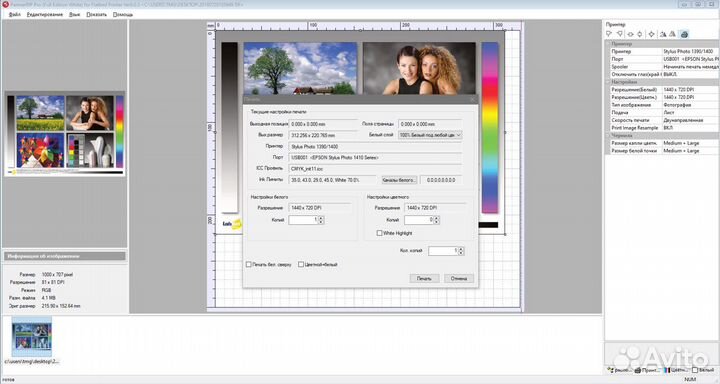Click the color settings 'Копий' input field
Image resolution: width=720 pixels, height=384 pixels.
point(419,220)
